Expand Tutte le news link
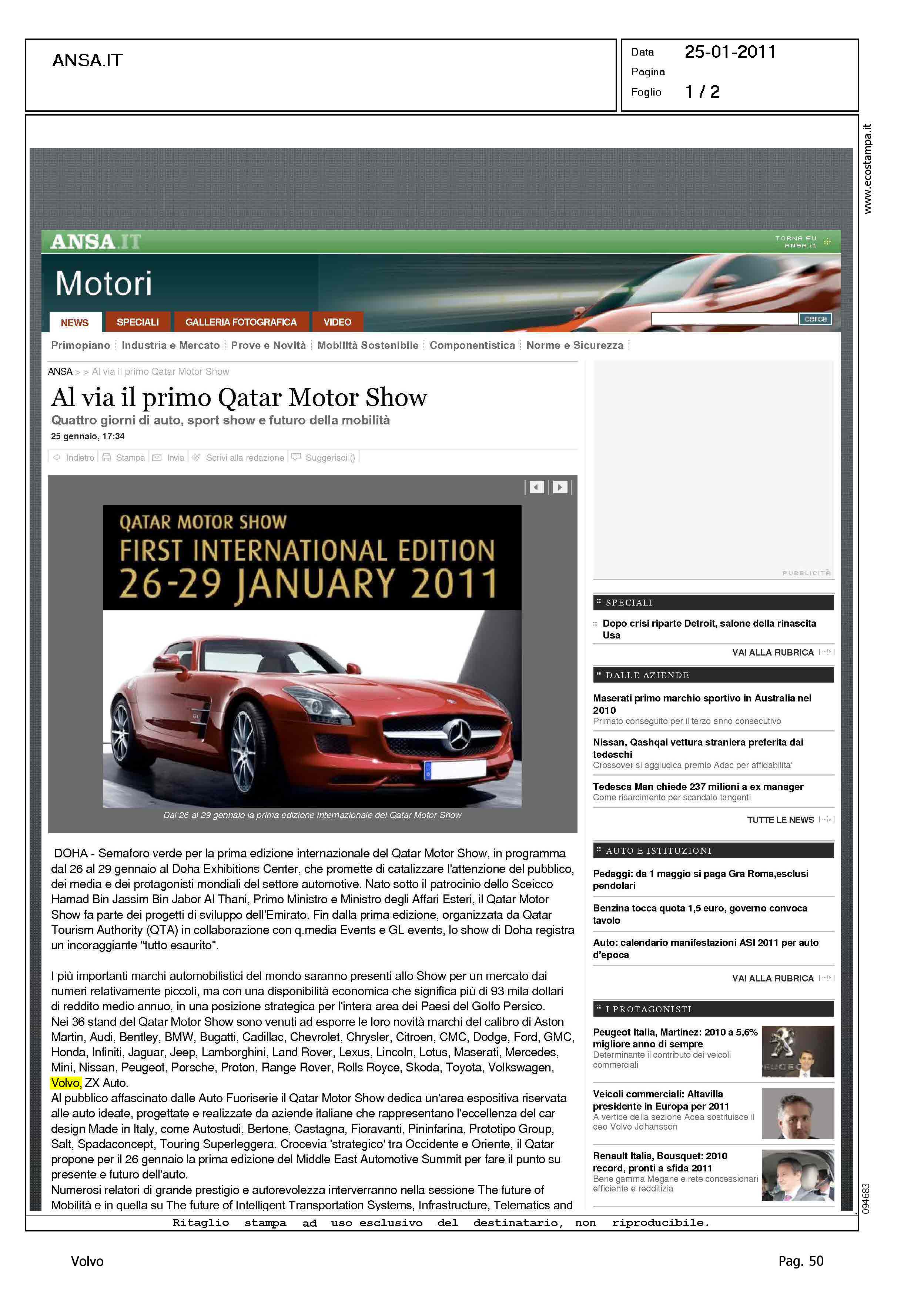Viewport: 924px width, 1297px height. (780, 820)
